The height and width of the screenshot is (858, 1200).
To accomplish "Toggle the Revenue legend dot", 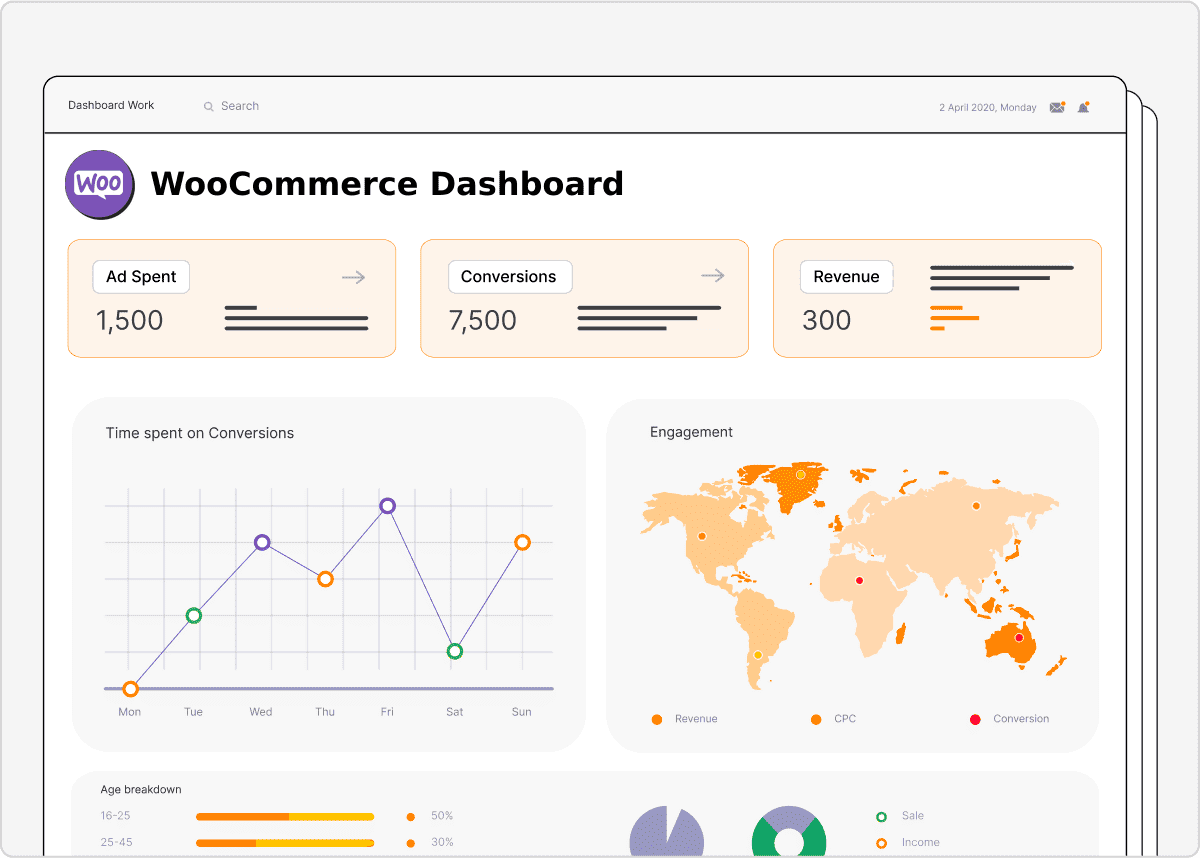I will pos(657,719).
